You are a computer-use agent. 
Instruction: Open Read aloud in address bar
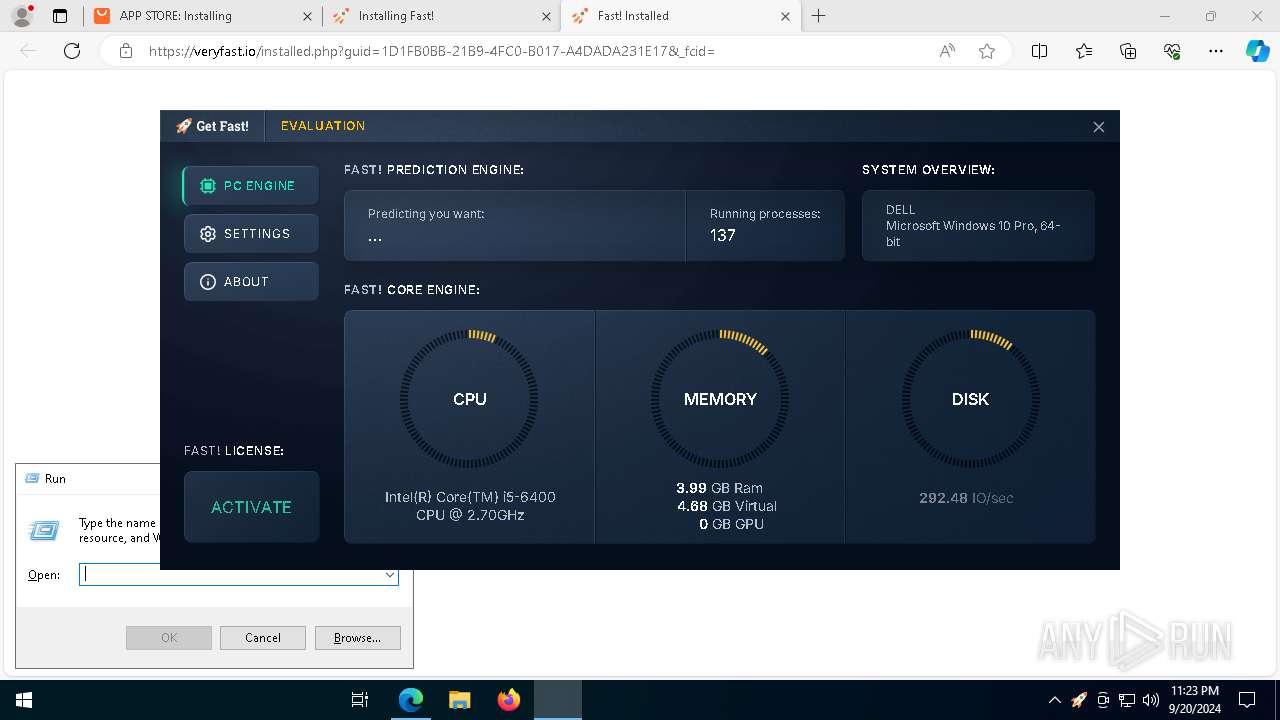(x=947, y=51)
